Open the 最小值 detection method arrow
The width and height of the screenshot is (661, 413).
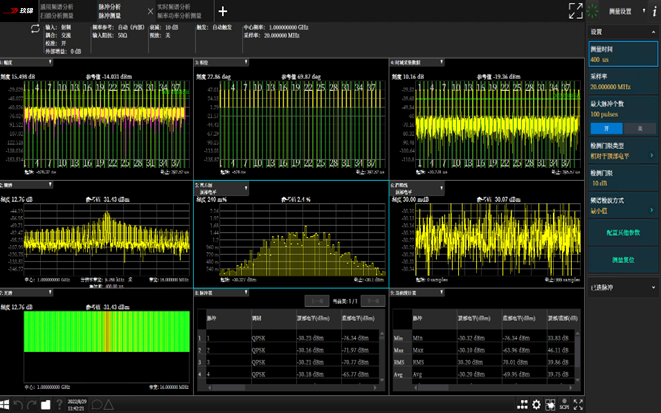(652, 210)
